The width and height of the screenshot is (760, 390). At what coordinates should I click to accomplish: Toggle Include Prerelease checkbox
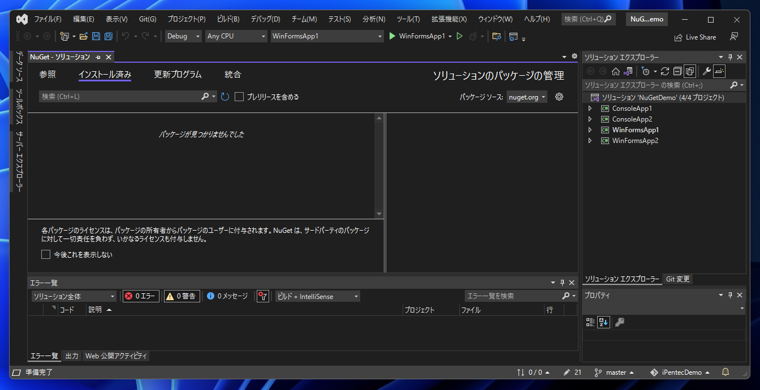pos(239,97)
